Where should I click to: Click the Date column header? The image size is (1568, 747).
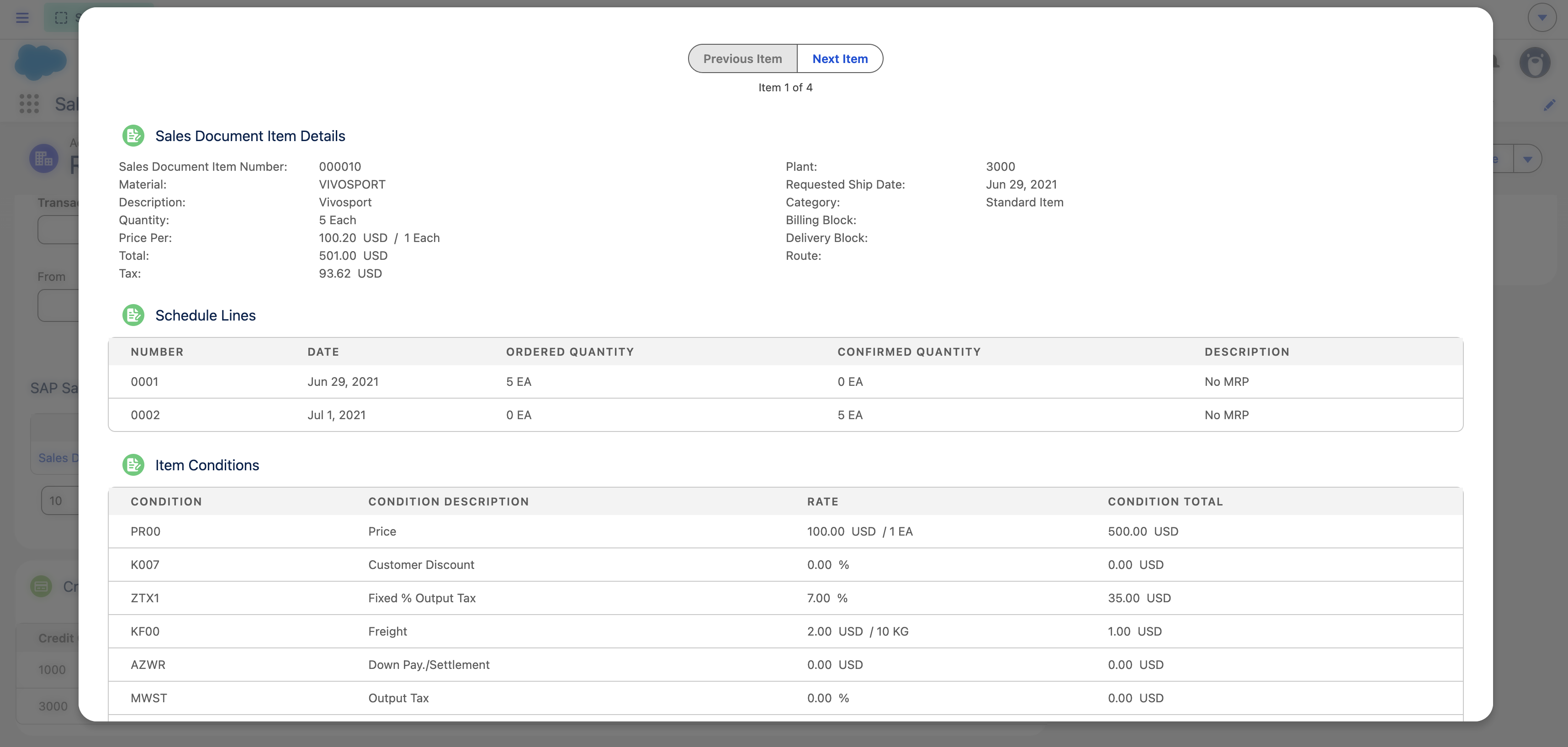[x=323, y=352]
